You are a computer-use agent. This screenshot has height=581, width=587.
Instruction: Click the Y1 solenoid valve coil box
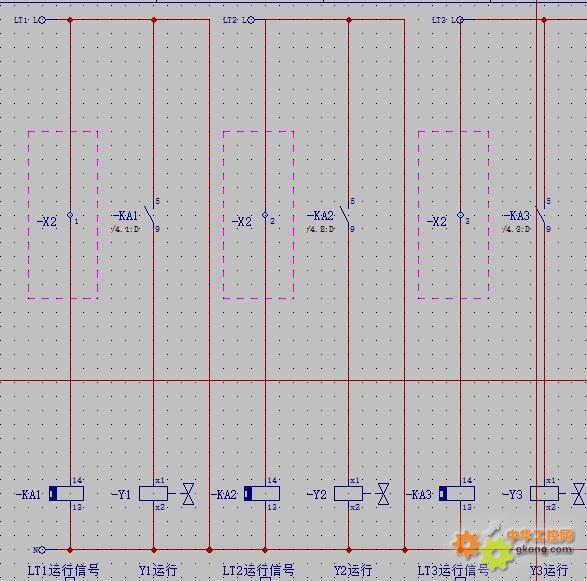point(153,493)
